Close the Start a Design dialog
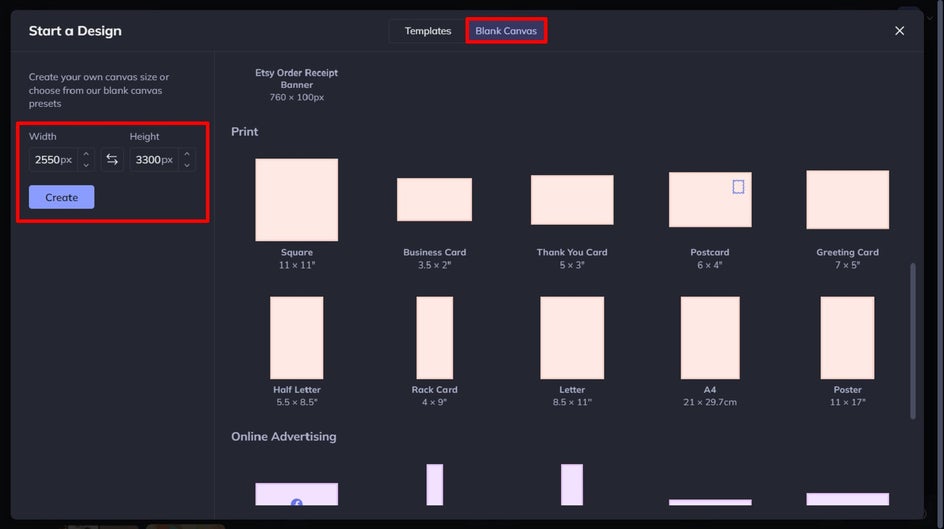 [x=899, y=31]
